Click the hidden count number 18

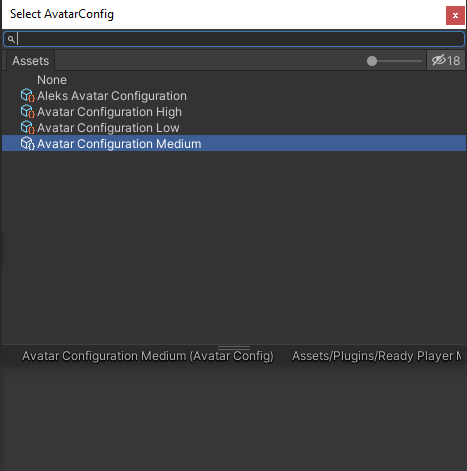tap(453, 61)
